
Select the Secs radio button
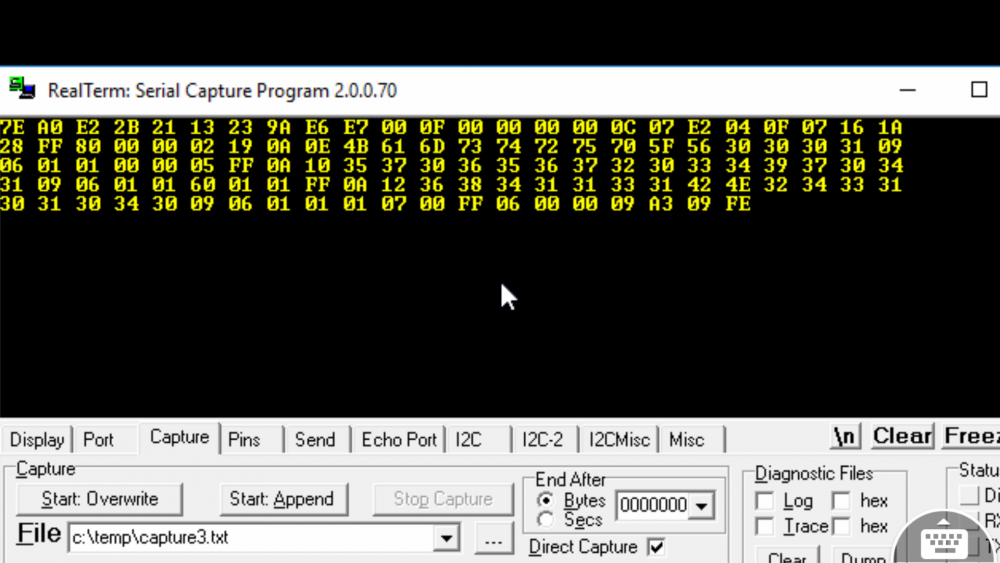(x=546, y=520)
